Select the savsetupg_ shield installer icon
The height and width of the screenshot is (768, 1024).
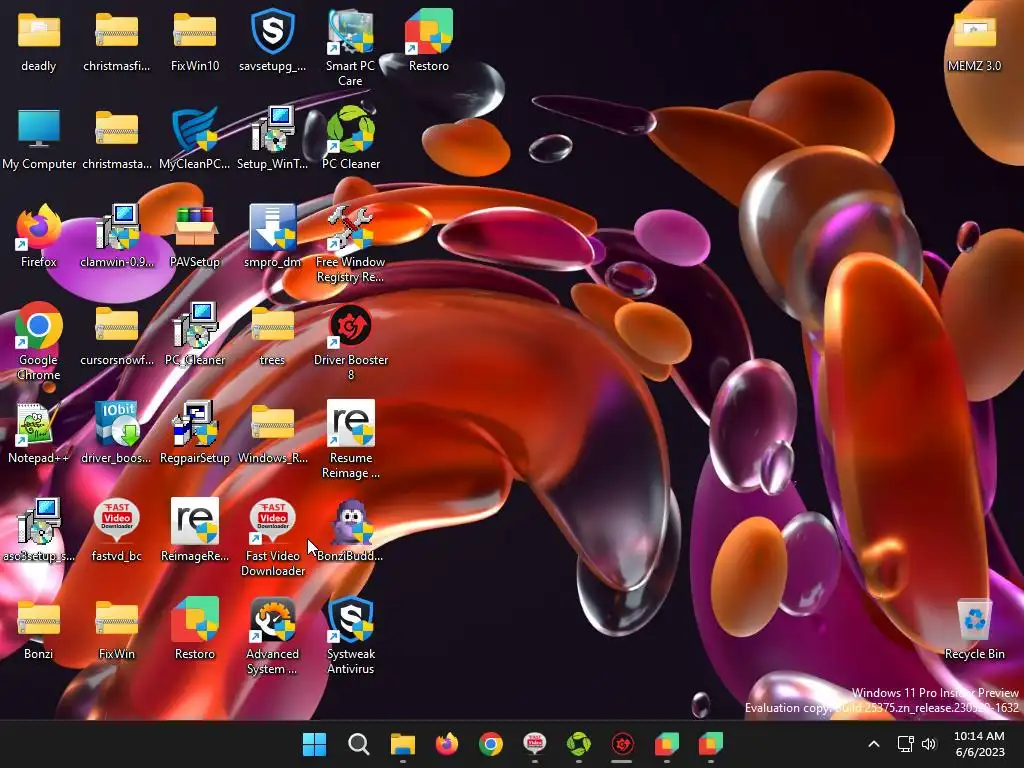click(x=272, y=31)
